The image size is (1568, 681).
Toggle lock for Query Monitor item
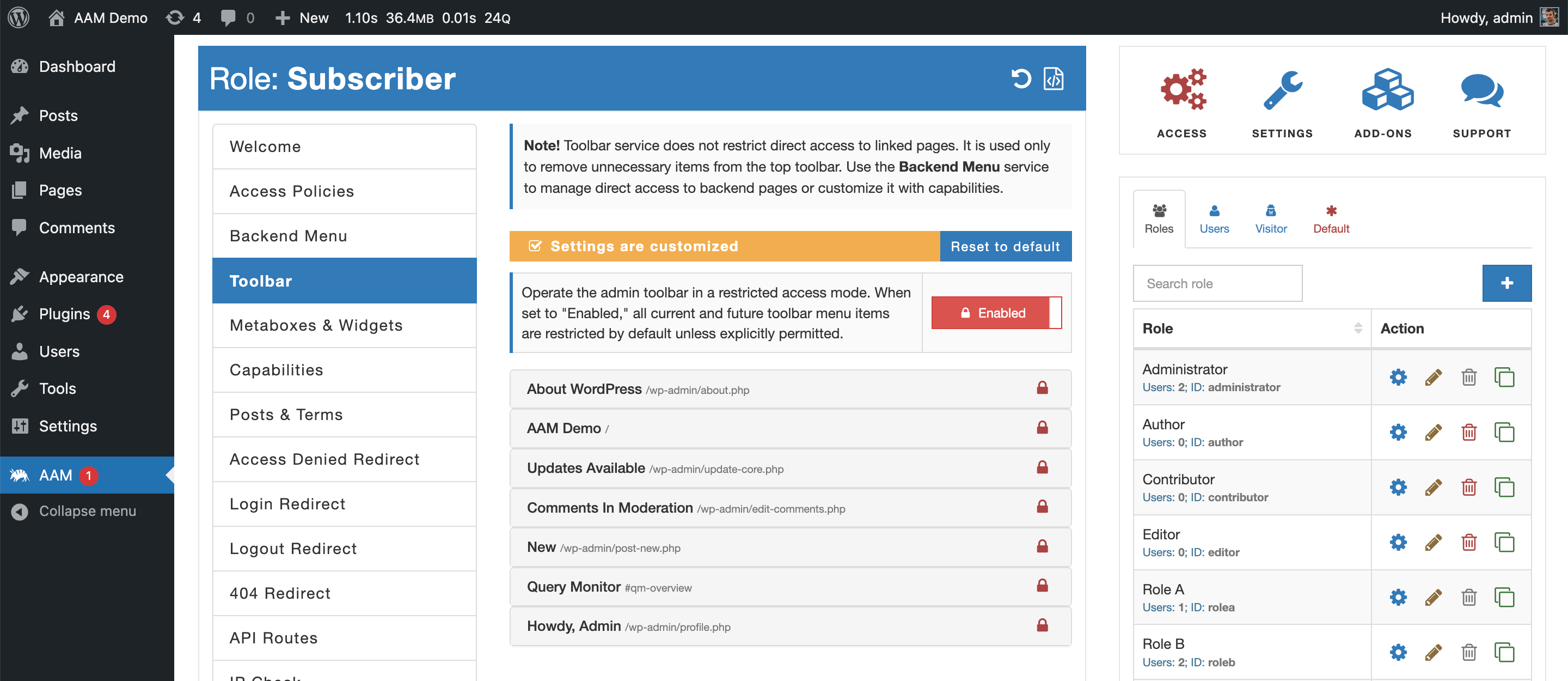1042,586
